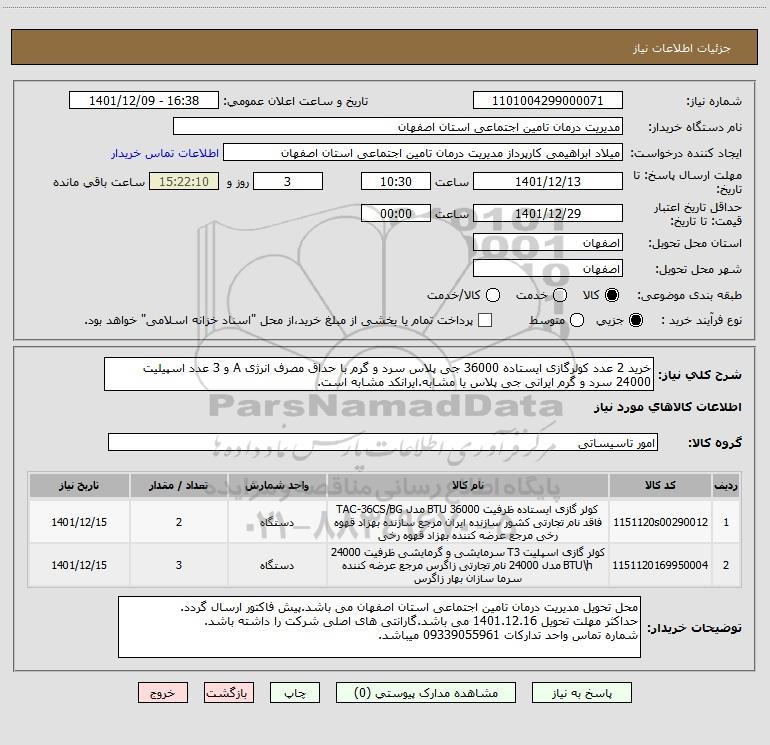Click the validity time 00:00 field
The image size is (770, 745).
click(396, 213)
